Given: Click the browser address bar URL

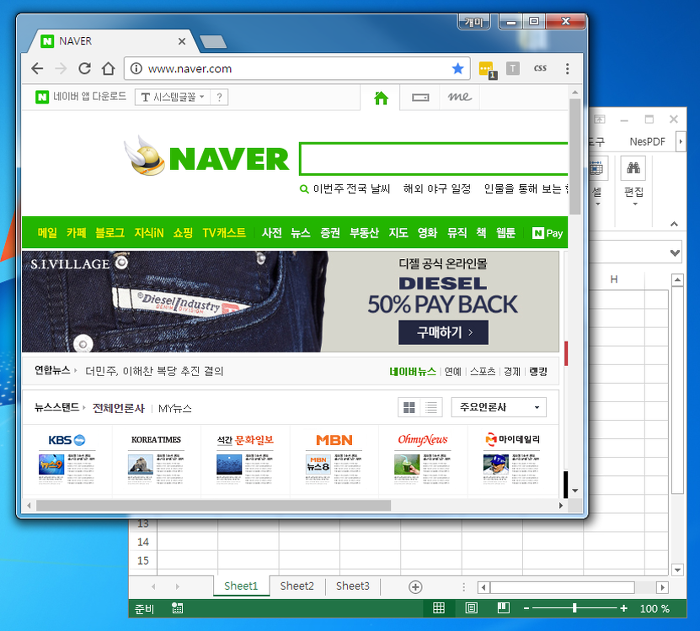Looking at the screenshot, I should pyautogui.click(x=190, y=69).
